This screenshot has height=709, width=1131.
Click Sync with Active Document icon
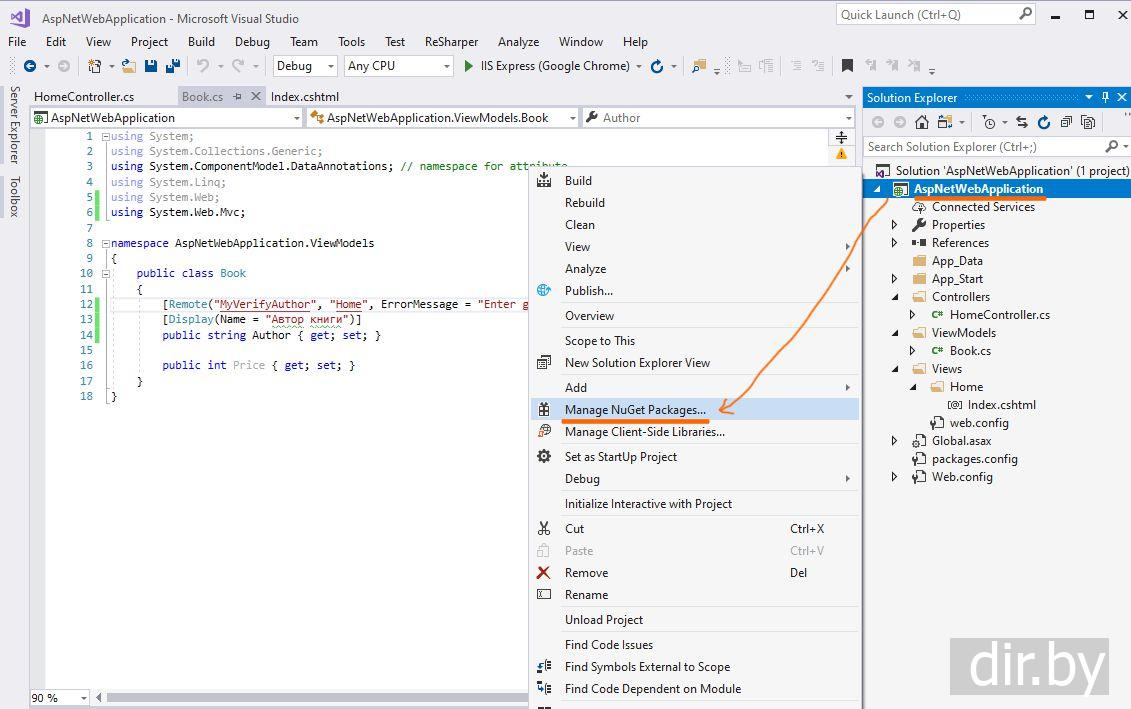(1022, 122)
